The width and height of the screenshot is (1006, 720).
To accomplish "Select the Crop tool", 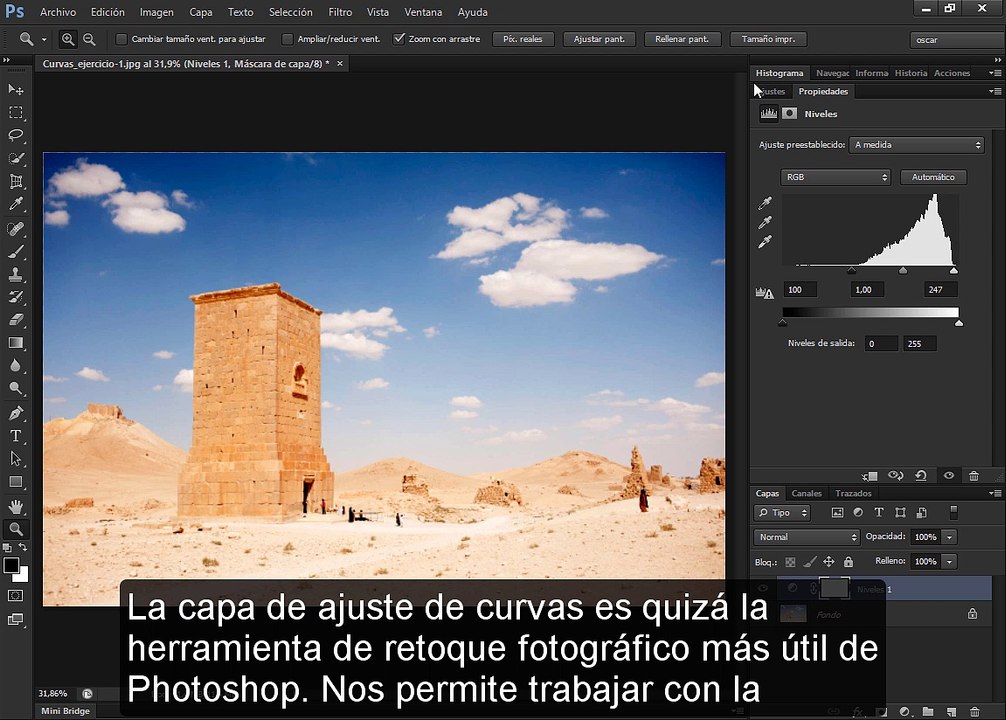I will click(x=16, y=181).
